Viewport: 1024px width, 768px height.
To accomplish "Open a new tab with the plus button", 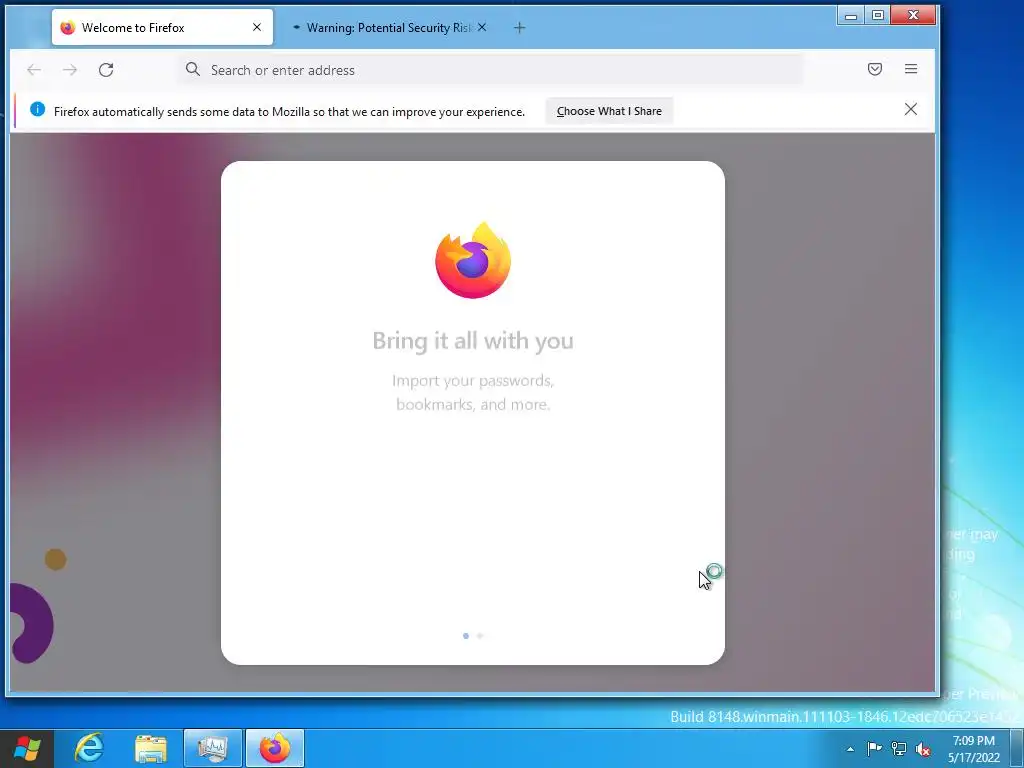I will [x=519, y=27].
